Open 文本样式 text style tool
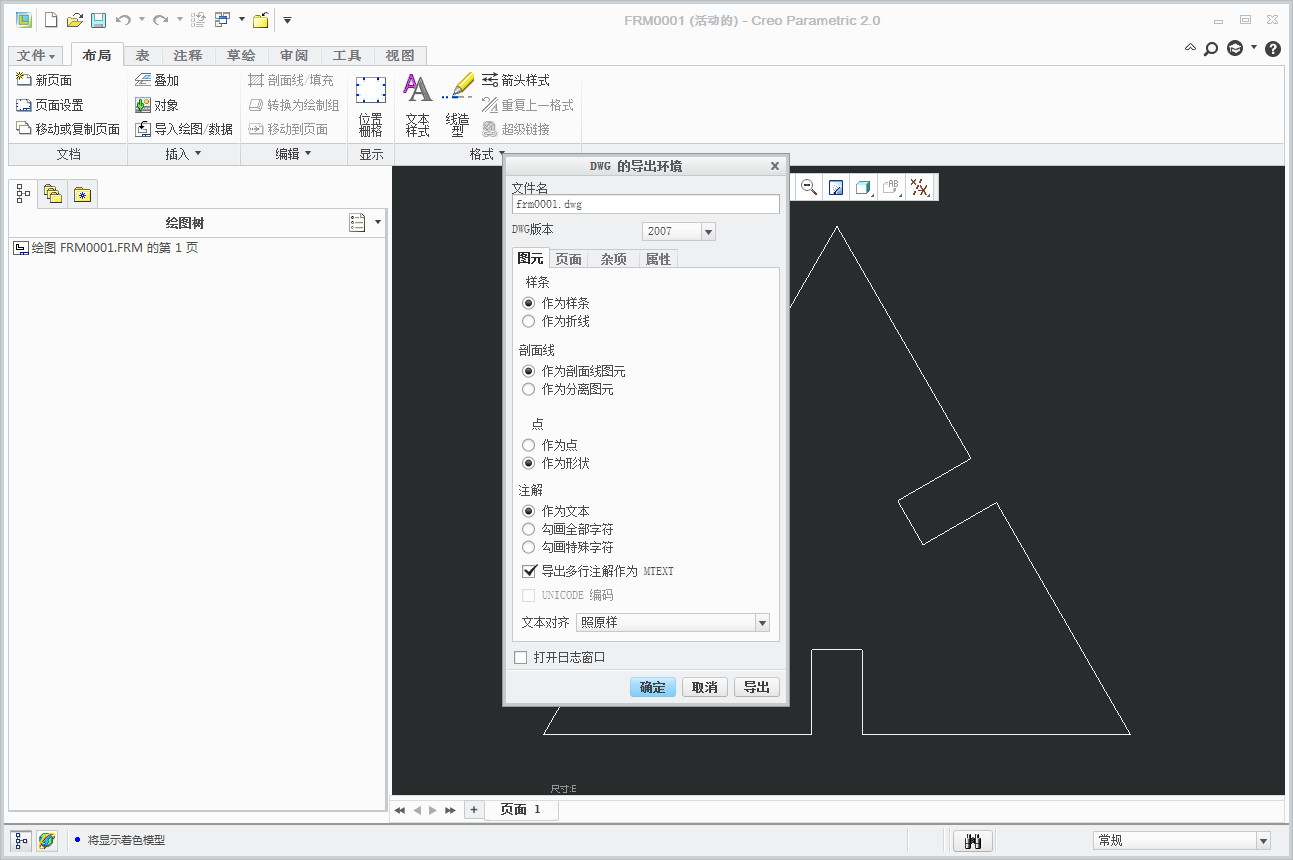This screenshot has height=860, width=1293. 417,107
